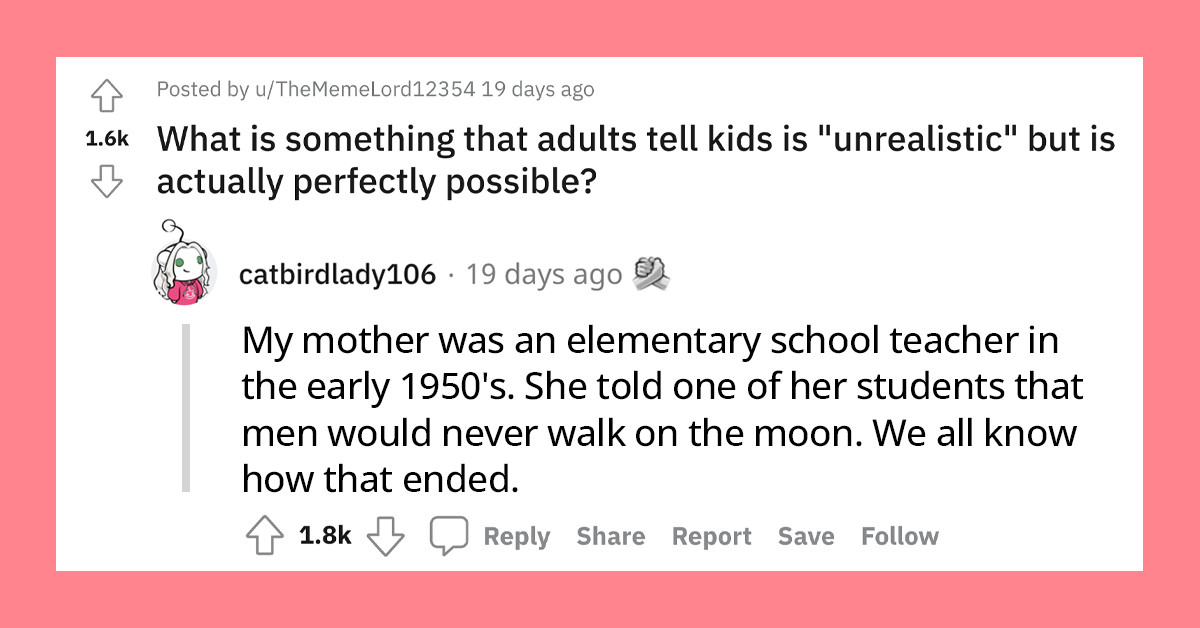Share catbirdlady106's comment

611,536
